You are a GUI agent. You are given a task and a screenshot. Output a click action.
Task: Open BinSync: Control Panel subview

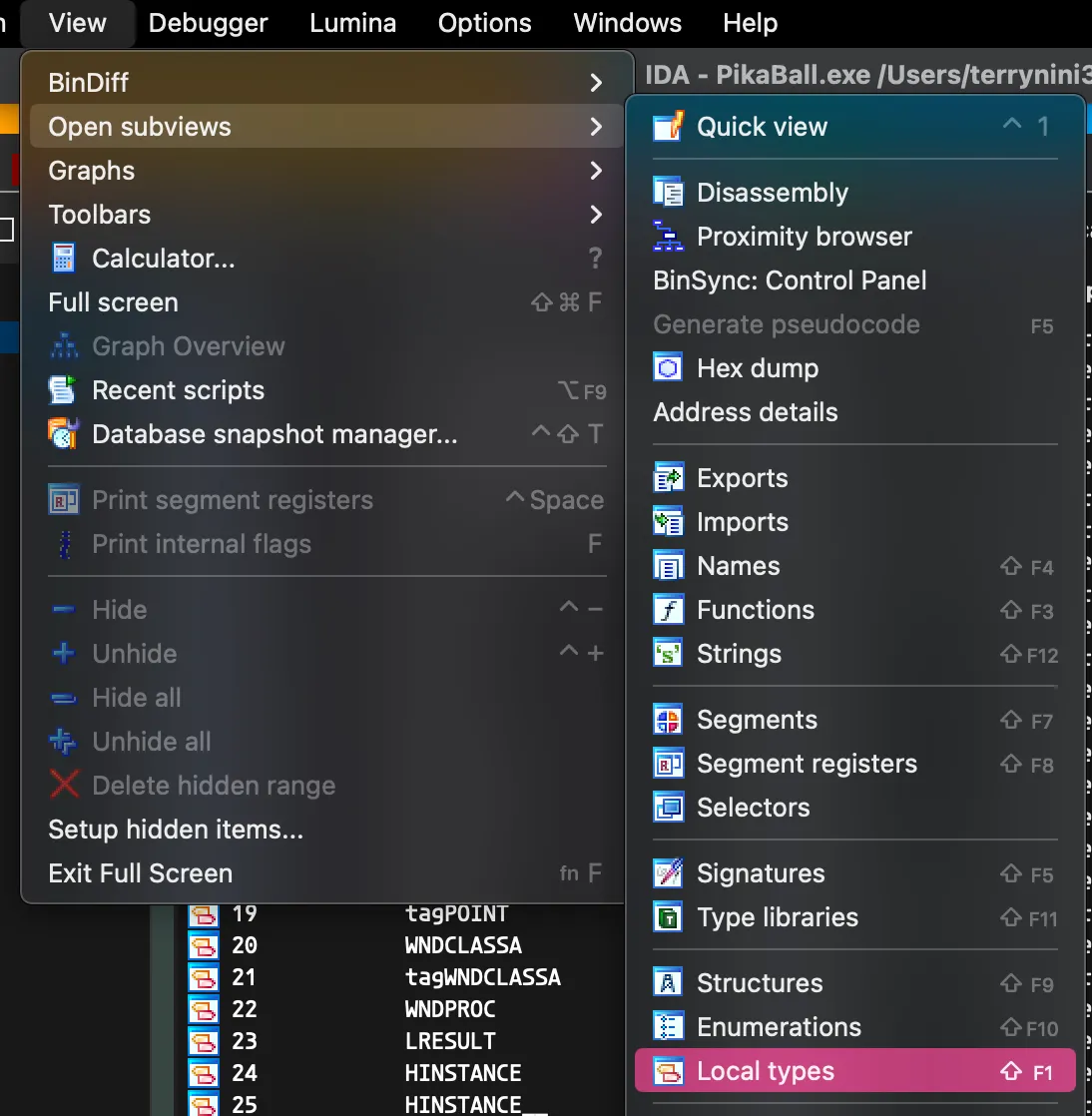point(855,280)
